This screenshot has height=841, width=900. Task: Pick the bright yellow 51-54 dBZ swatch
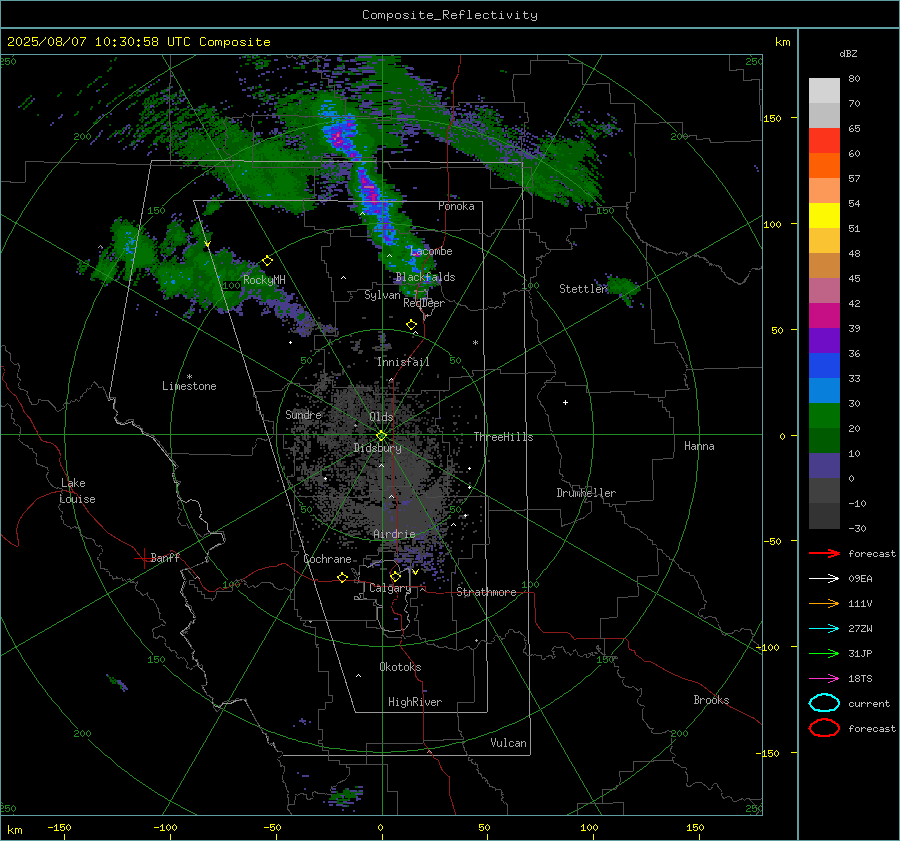(824, 216)
